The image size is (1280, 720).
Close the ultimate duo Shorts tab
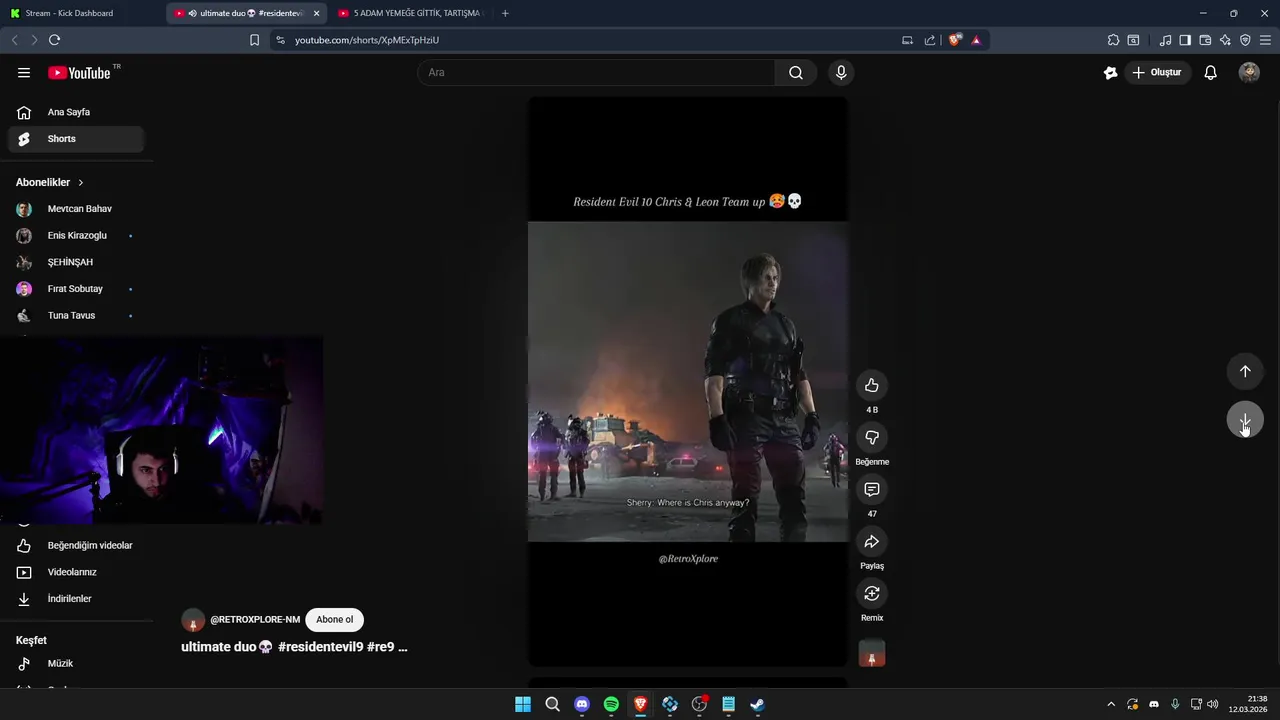316,13
